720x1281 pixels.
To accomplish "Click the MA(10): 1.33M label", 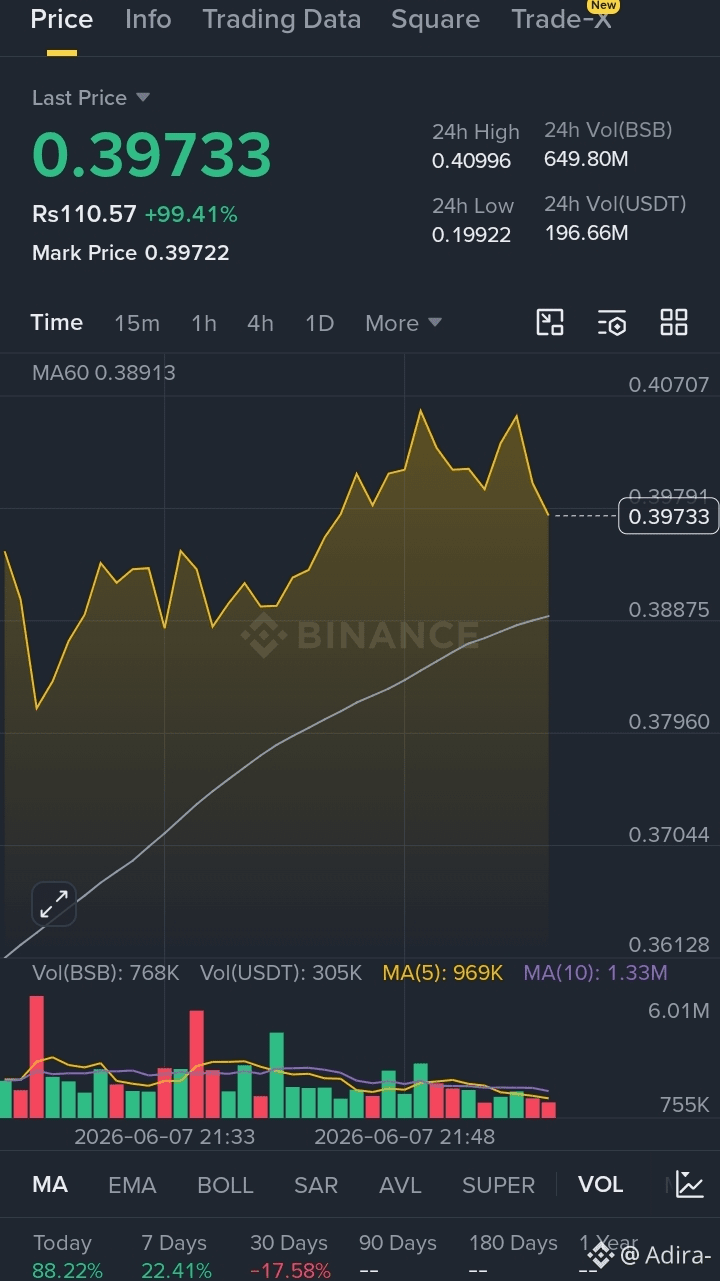I will click(595, 973).
